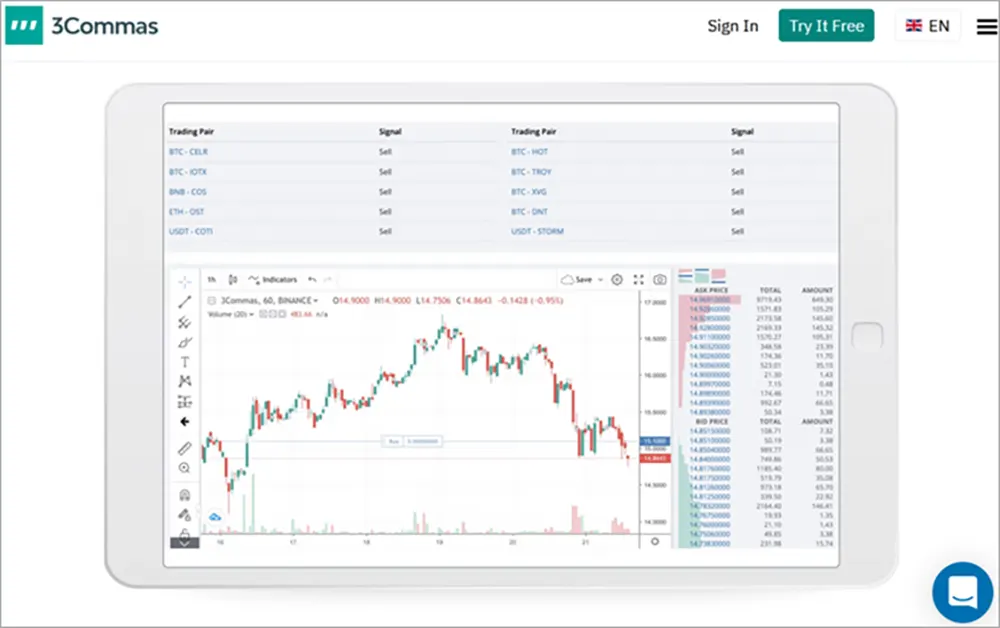Open the live chat widget
1000x628 pixels.
pyautogui.click(x=962, y=592)
